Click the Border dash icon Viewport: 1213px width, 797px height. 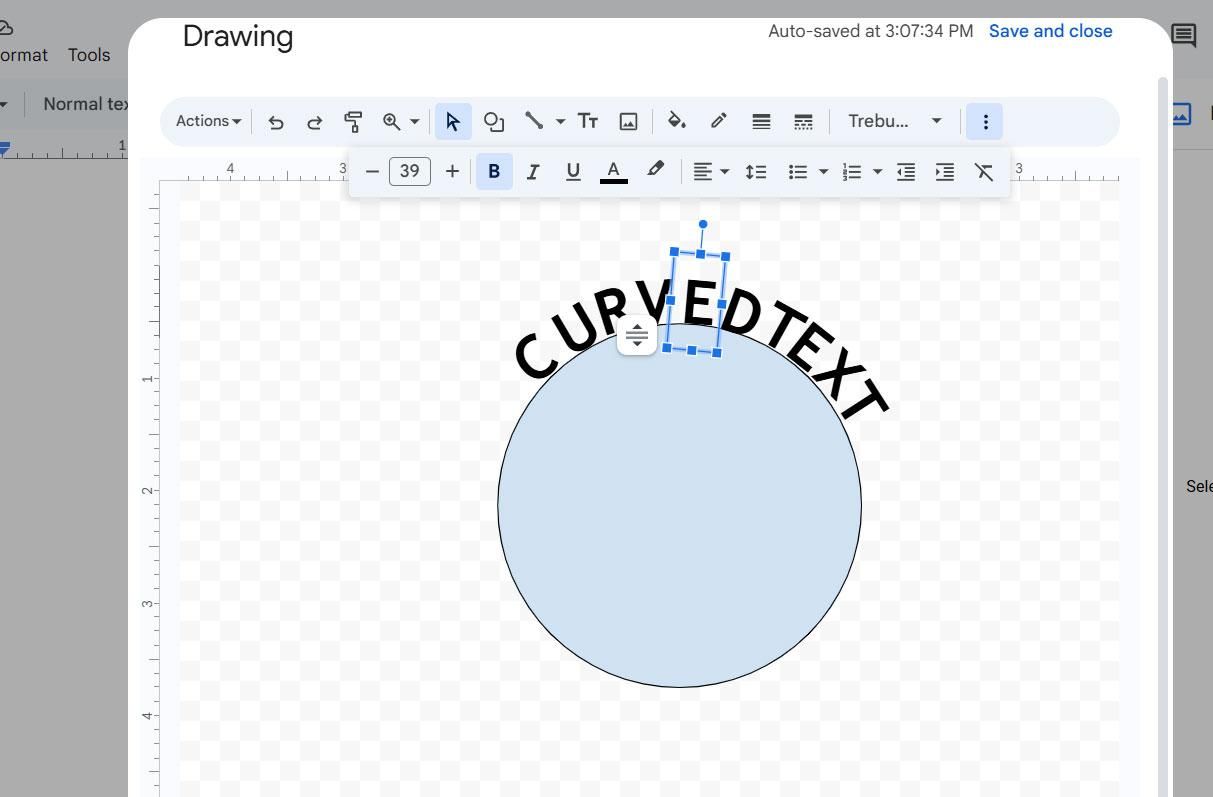tap(803, 121)
